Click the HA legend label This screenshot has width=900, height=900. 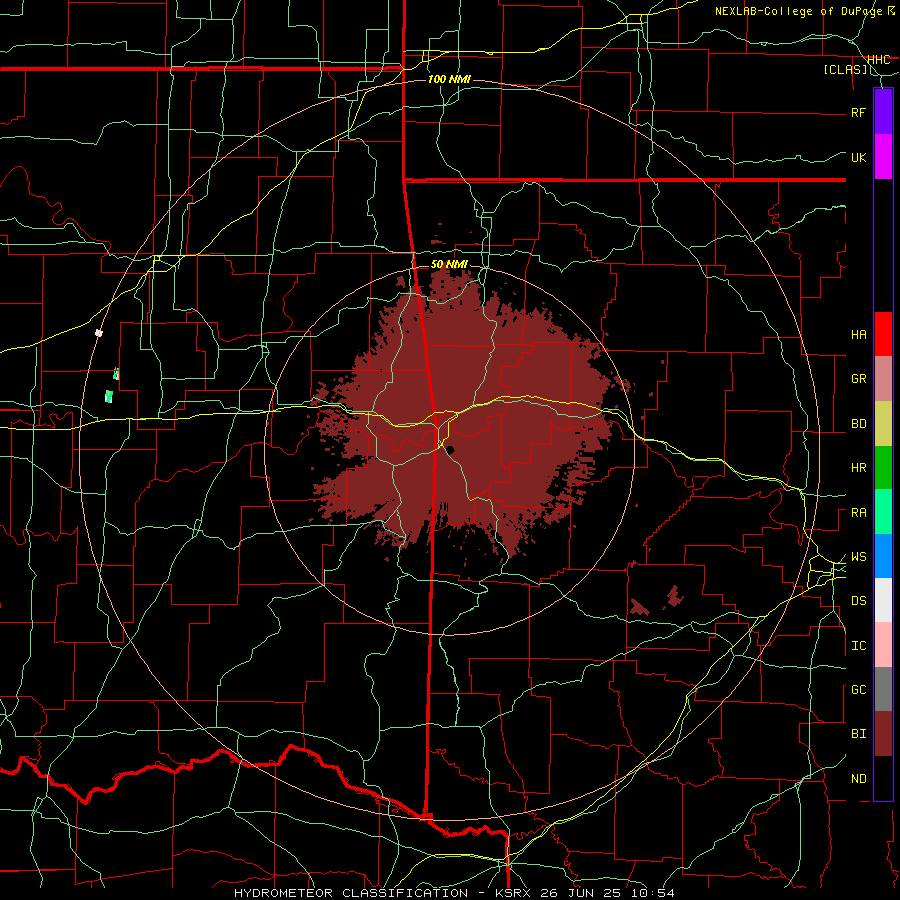pos(858,334)
